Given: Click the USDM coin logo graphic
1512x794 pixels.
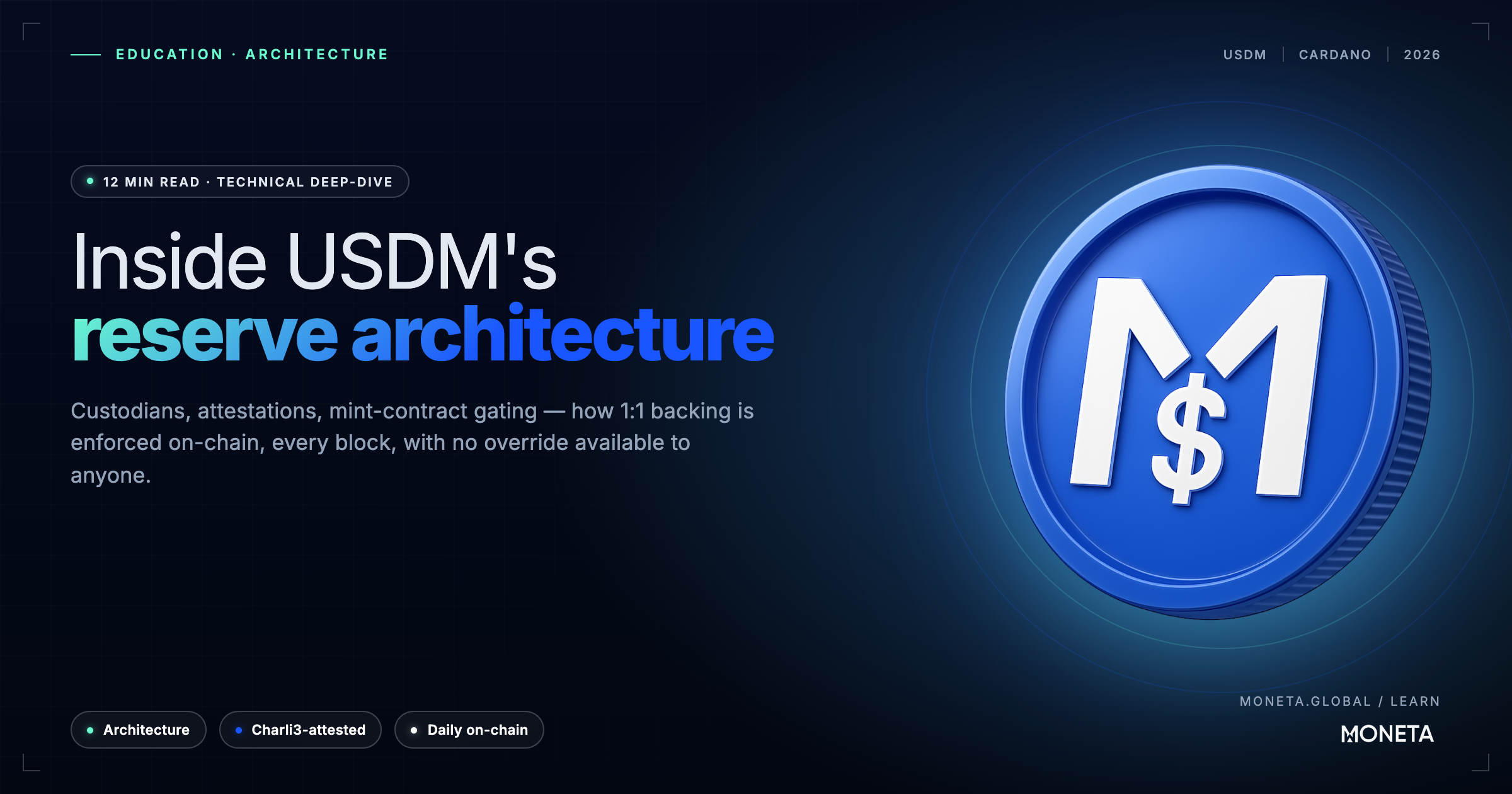Looking at the screenshot, I should pos(1217,392).
